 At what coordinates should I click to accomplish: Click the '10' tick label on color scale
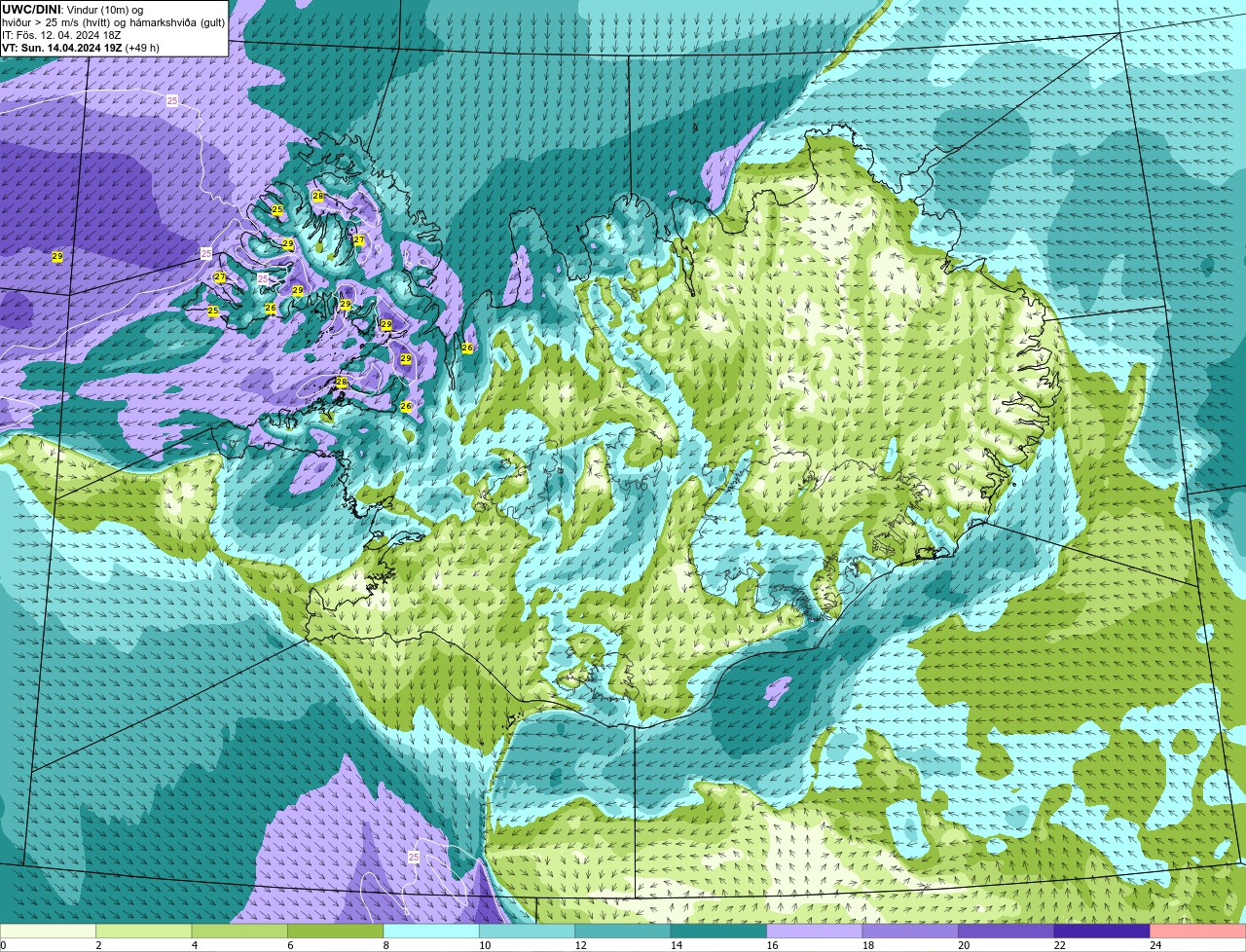click(x=485, y=945)
